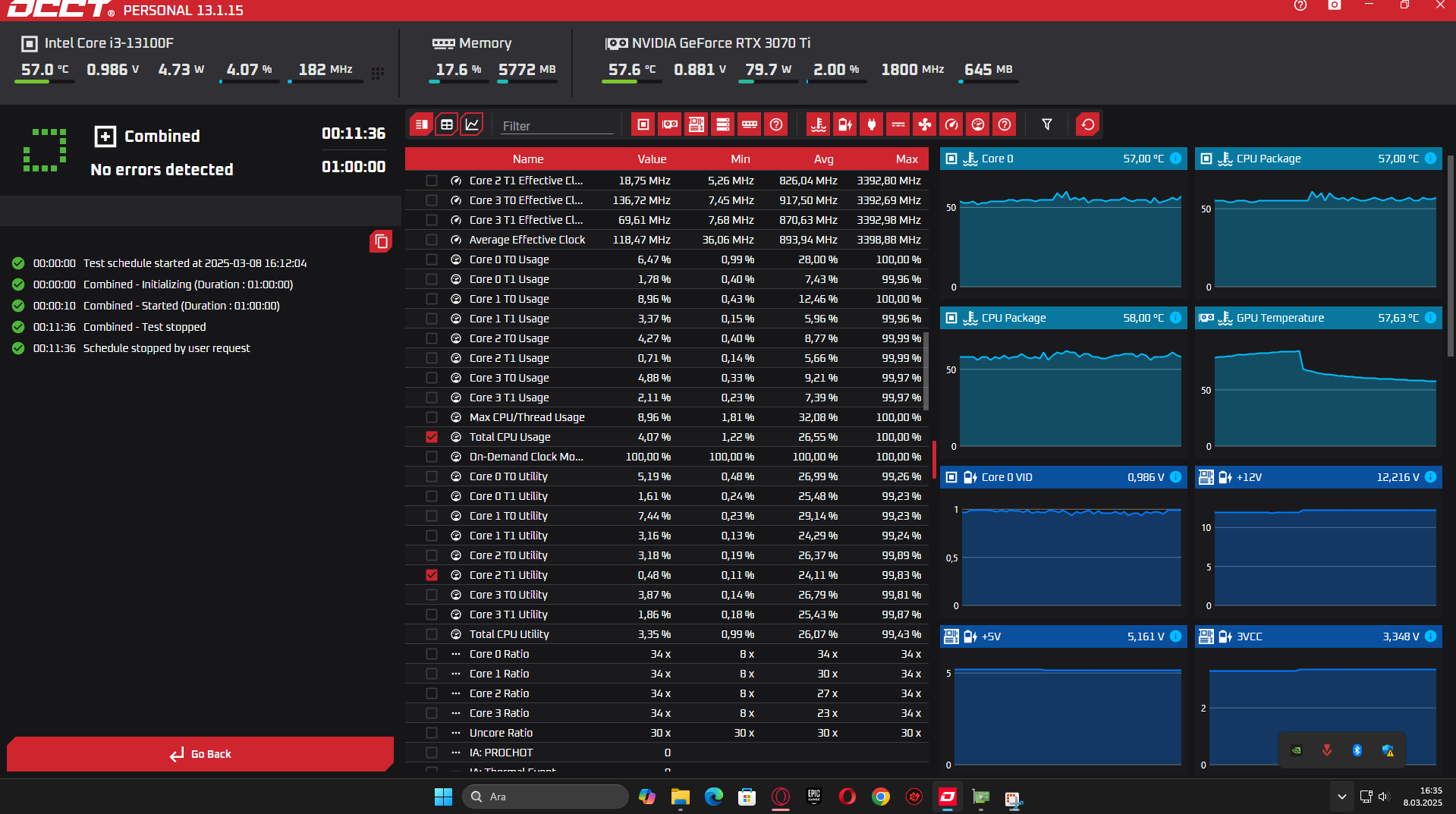Sort the table by Max column
Viewport: 1456px width, 814px height.
click(907, 159)
